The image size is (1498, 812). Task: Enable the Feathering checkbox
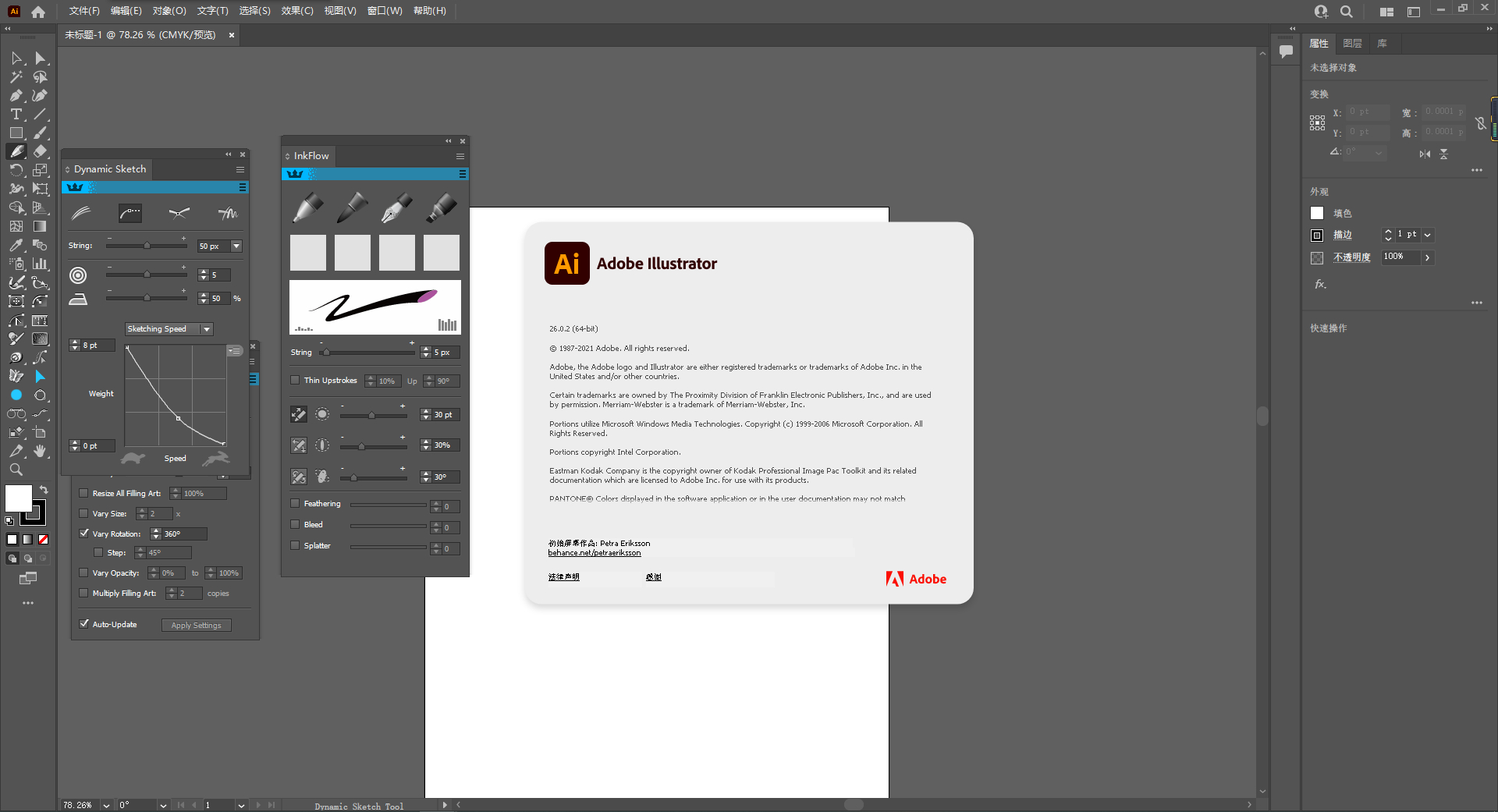click(x=295, y=504)
